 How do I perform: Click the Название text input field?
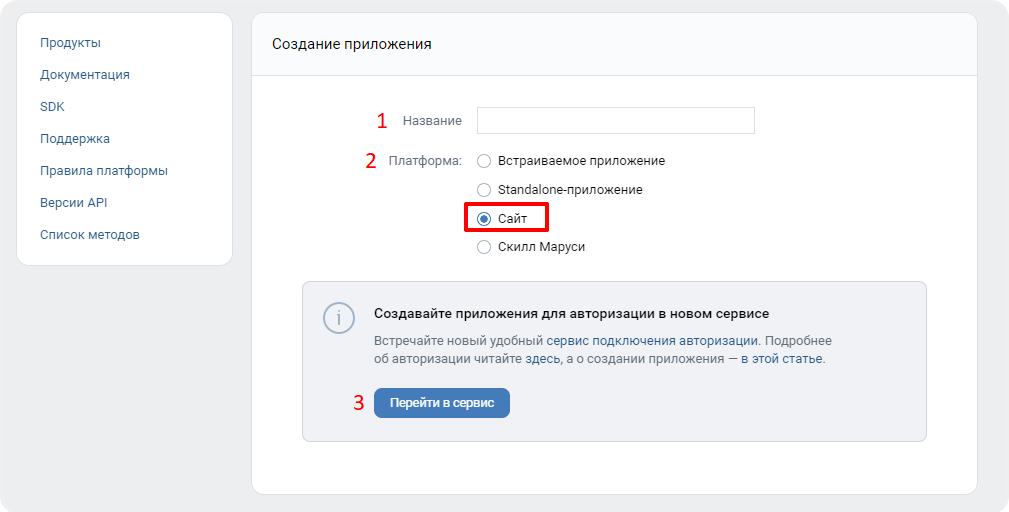click(x=615, y=120)
